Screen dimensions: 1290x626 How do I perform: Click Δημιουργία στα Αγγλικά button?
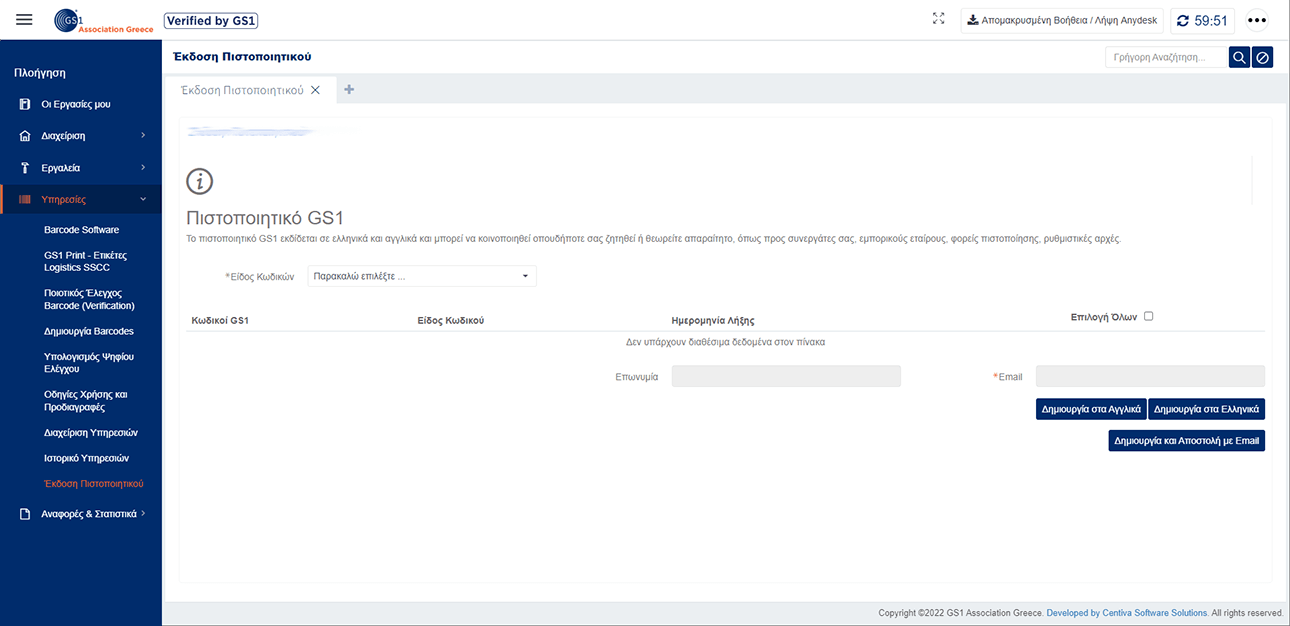tap(1091, 409)
